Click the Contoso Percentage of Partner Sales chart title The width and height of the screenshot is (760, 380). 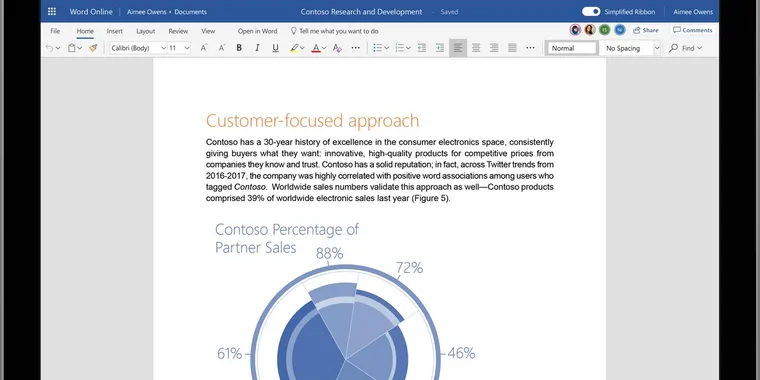pos(286,238)
